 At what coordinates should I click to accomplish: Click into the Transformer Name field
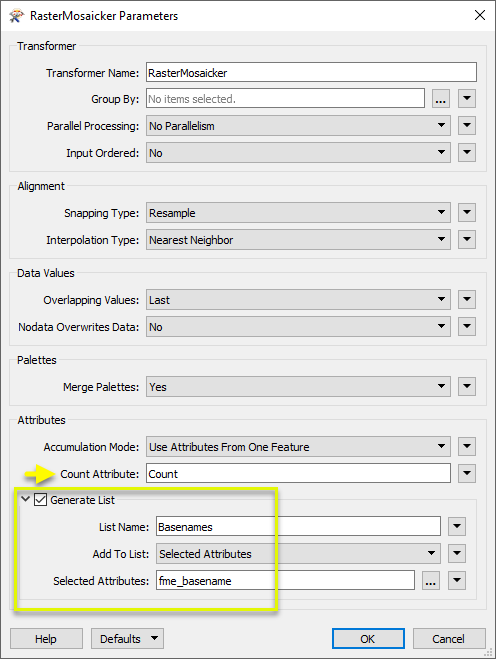311,72
